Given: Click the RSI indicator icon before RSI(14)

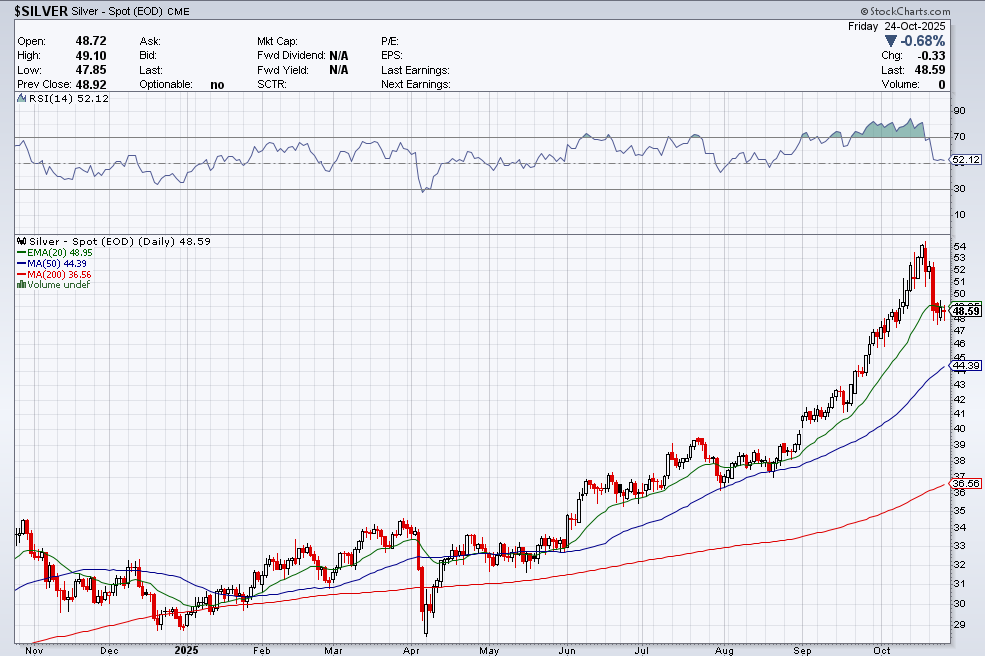Looking at the screenshot, I should click(22, 99).
